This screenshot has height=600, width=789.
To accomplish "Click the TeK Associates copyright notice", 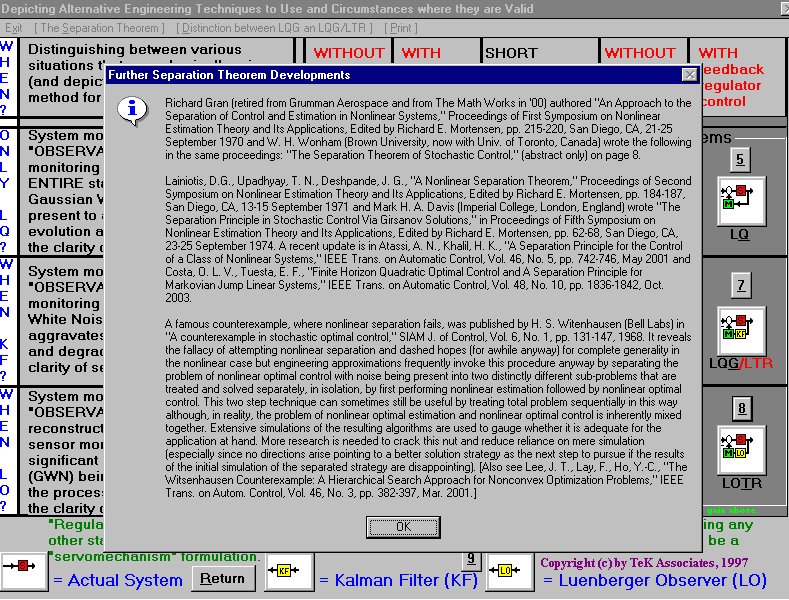I will 644,563.
